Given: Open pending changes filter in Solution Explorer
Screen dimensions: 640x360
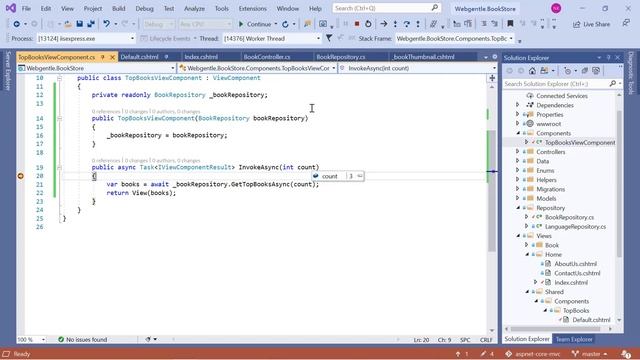Looking at the screenshot, I should [567, 71].
